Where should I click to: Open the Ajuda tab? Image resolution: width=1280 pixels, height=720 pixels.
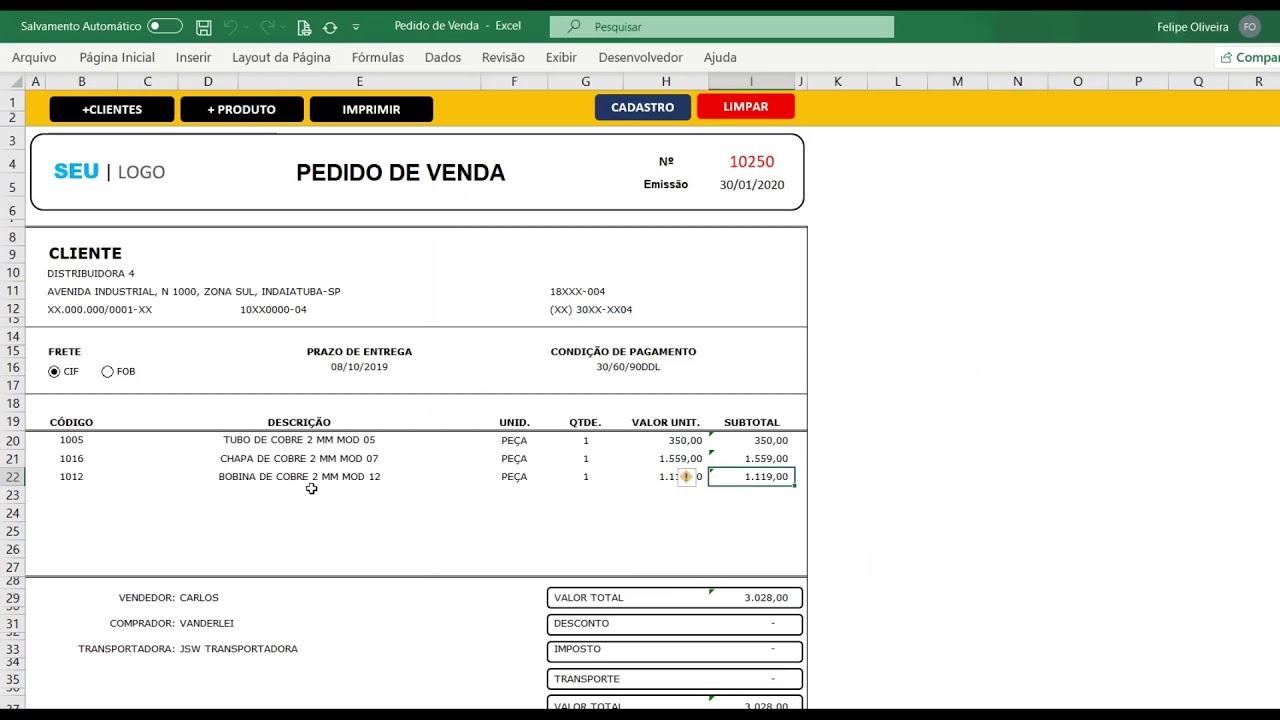tap(720, 58)
